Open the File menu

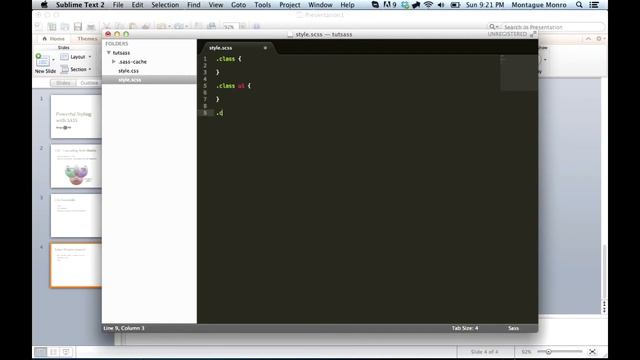coord(118,5)
